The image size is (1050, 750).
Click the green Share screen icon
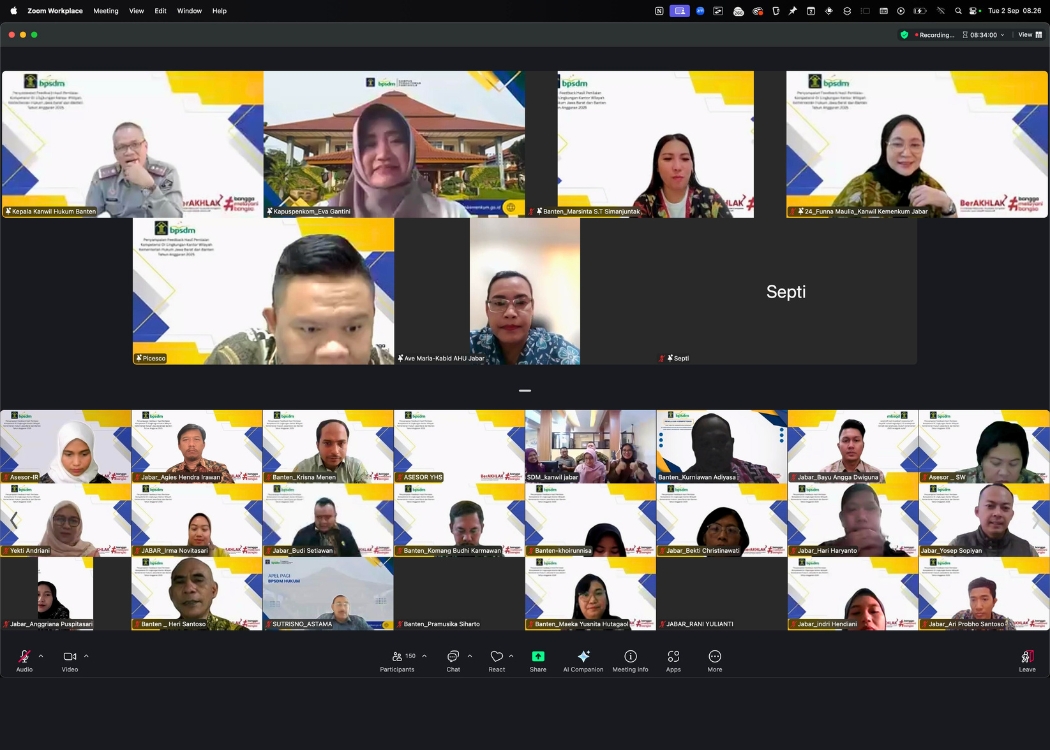pos(538,656)
